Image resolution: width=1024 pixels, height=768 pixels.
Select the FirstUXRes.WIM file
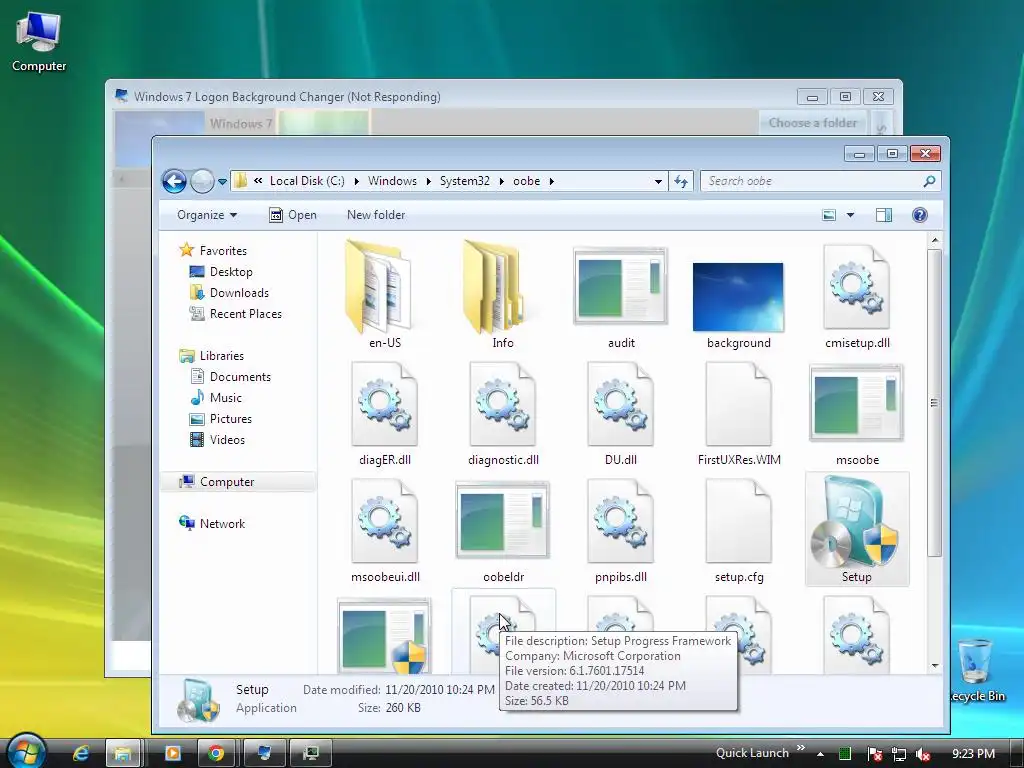[738, 413]
